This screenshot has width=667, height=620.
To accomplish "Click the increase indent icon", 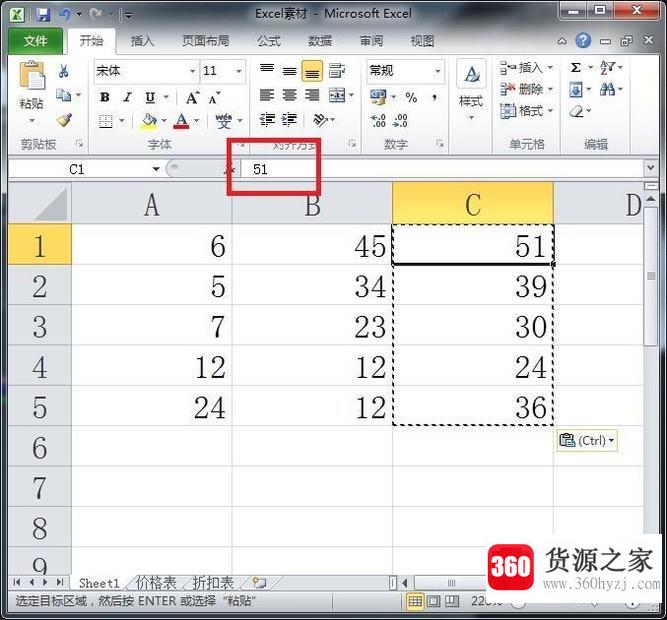I will [289, 120].
